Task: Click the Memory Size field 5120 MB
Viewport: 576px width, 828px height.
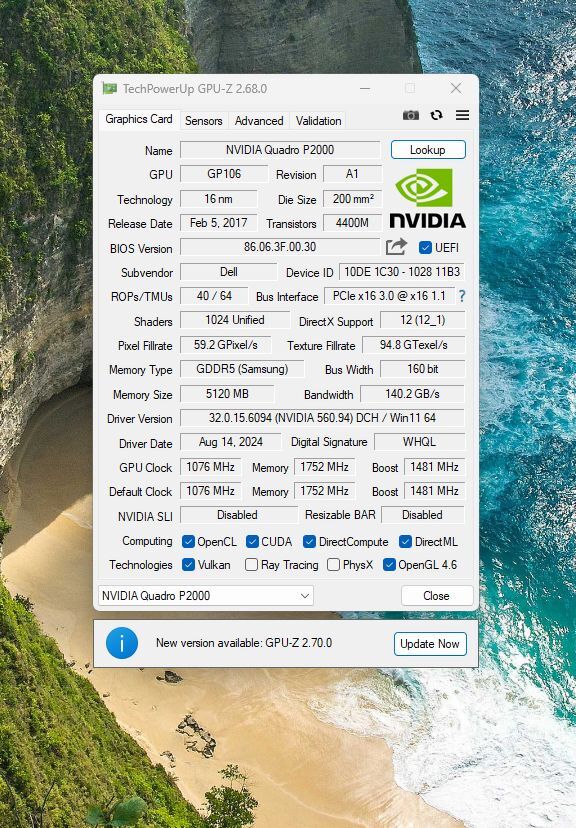Action: tap(227, 394)
